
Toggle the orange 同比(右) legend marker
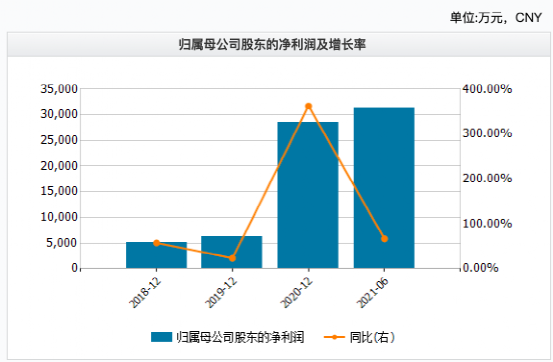pos(334,337)
